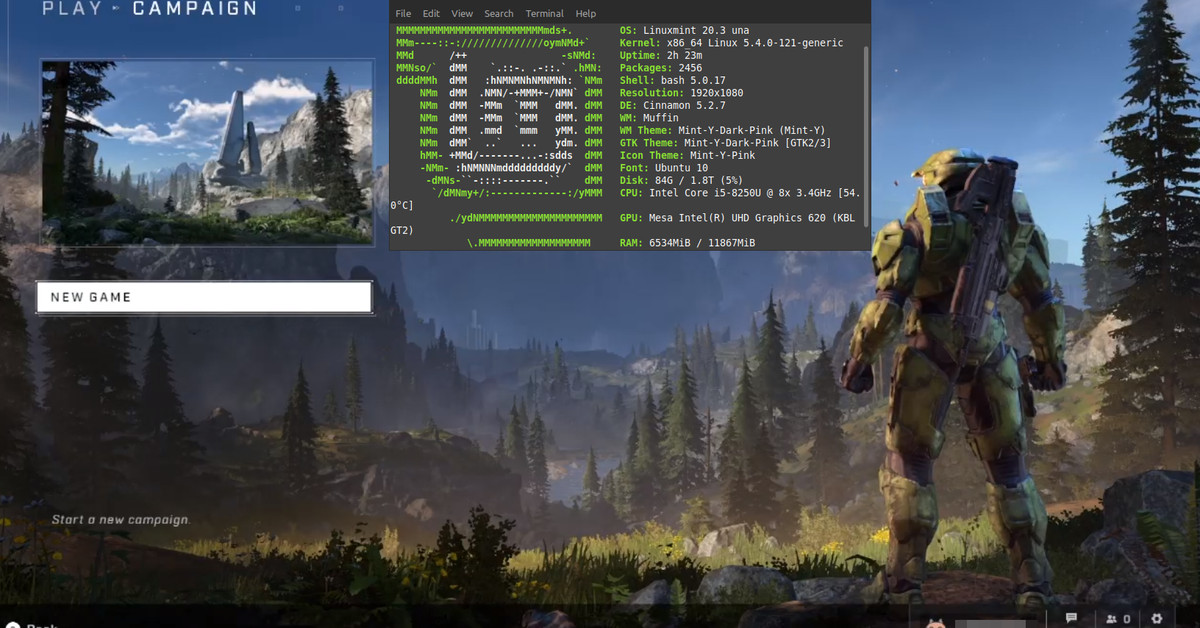Click the 'CPU: Intel Core i5-8250U' line
1200x628 pixels.
click(x=740, y=193)
